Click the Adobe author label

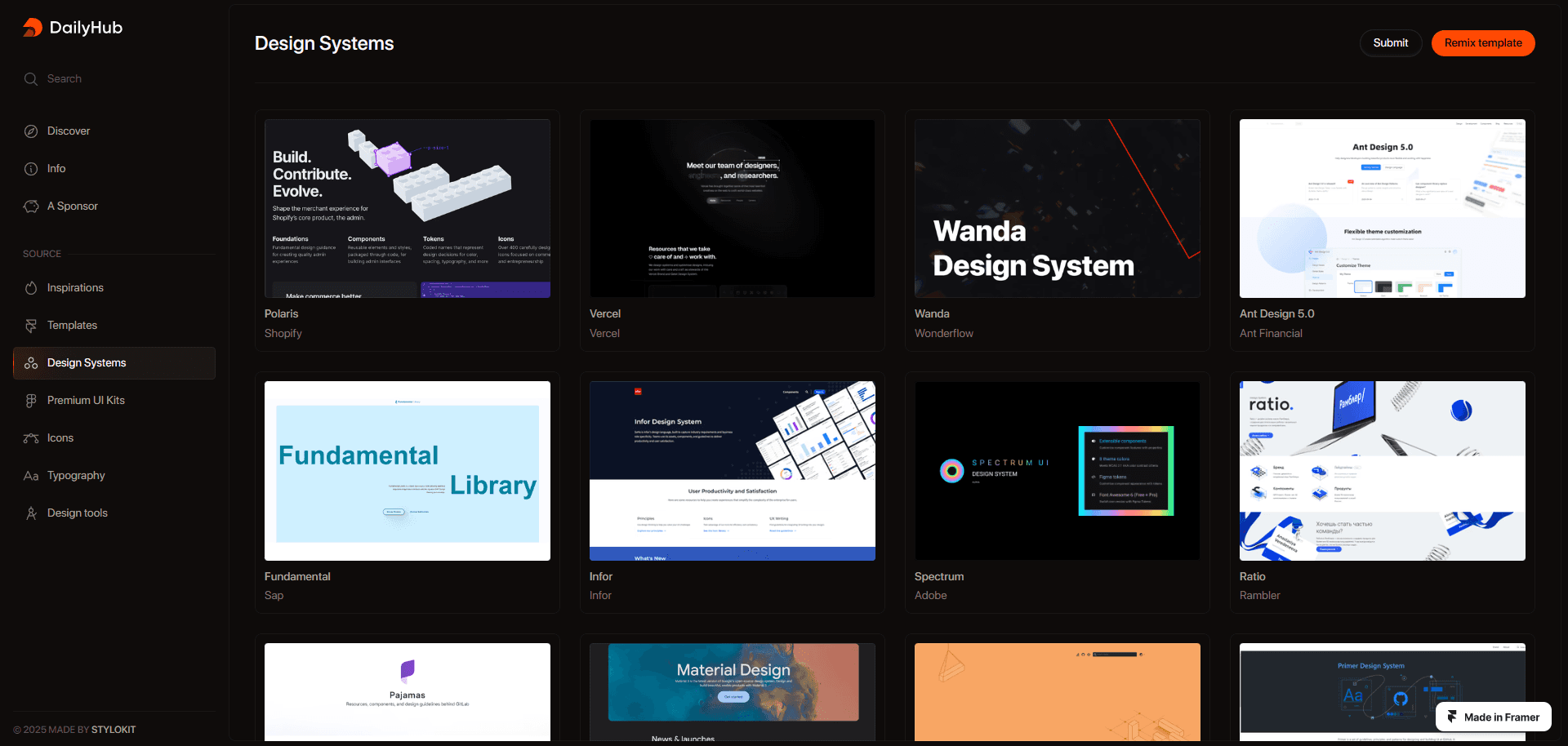(931, 596)
